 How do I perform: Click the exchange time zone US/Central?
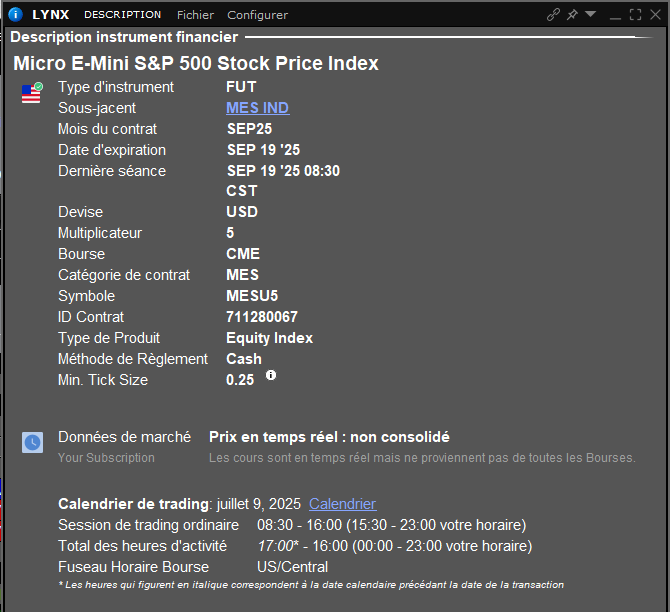tap(292, 567)
